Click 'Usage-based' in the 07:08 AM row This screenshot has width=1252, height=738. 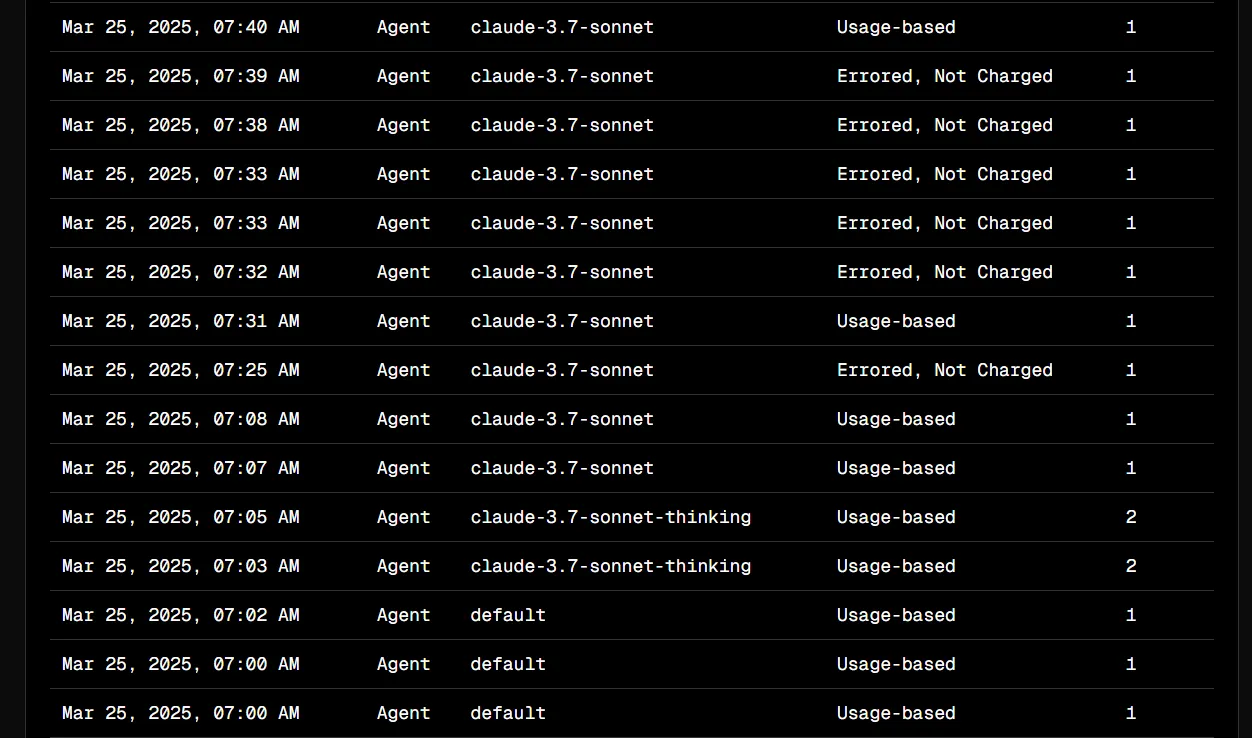(x=896, y=419)
